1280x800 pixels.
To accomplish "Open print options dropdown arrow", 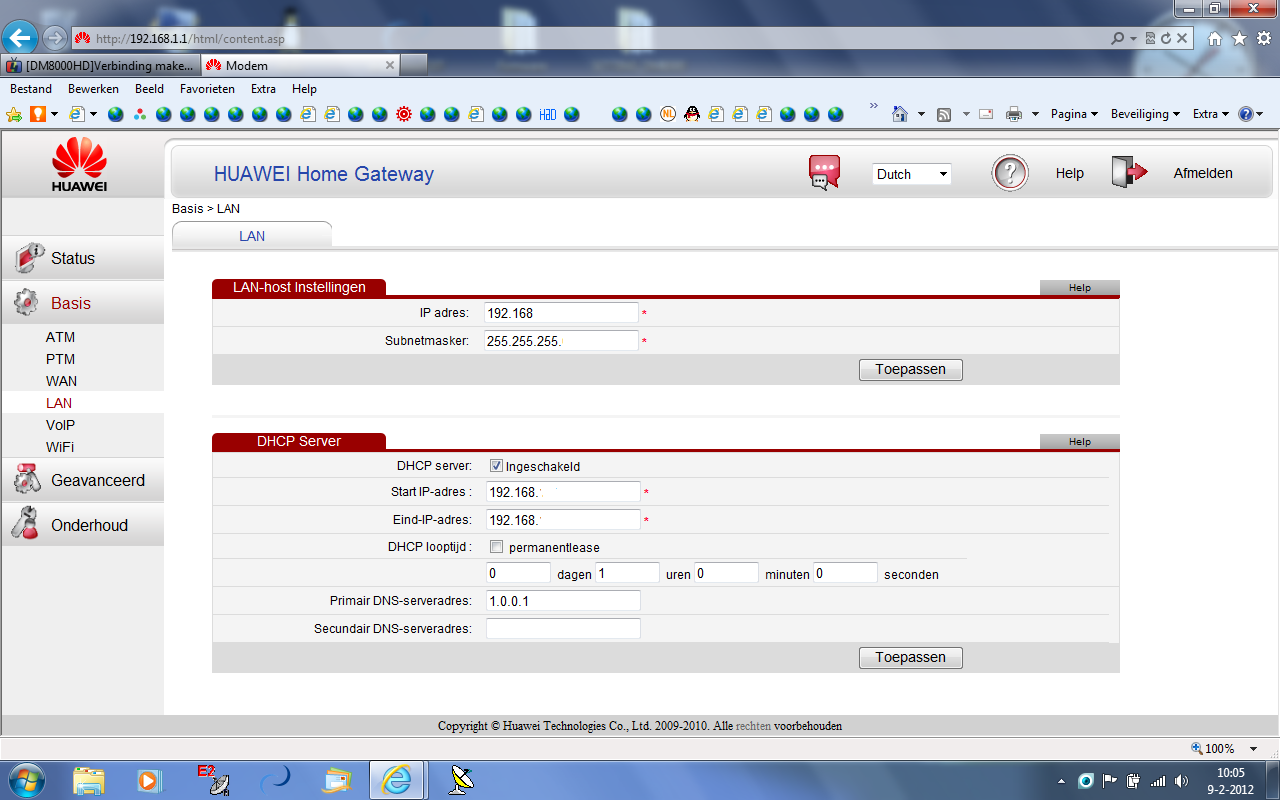I will click(x=1035, y=114).
